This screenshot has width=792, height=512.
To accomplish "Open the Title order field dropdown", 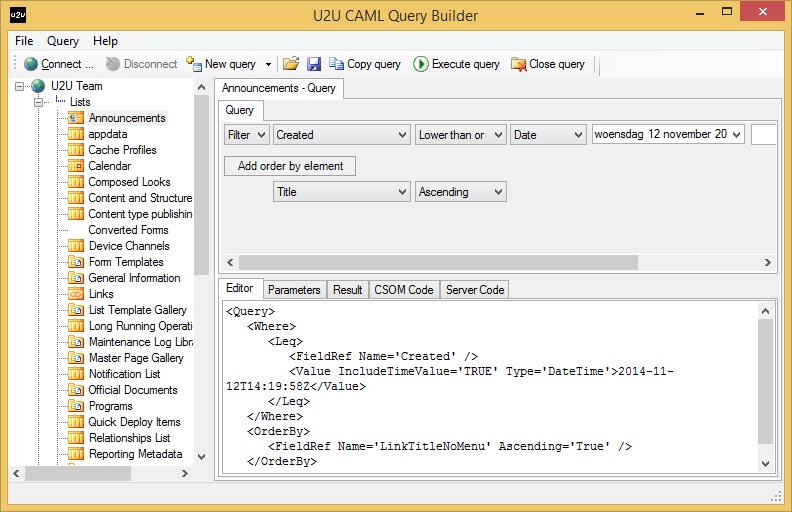I will pos(341,192).
